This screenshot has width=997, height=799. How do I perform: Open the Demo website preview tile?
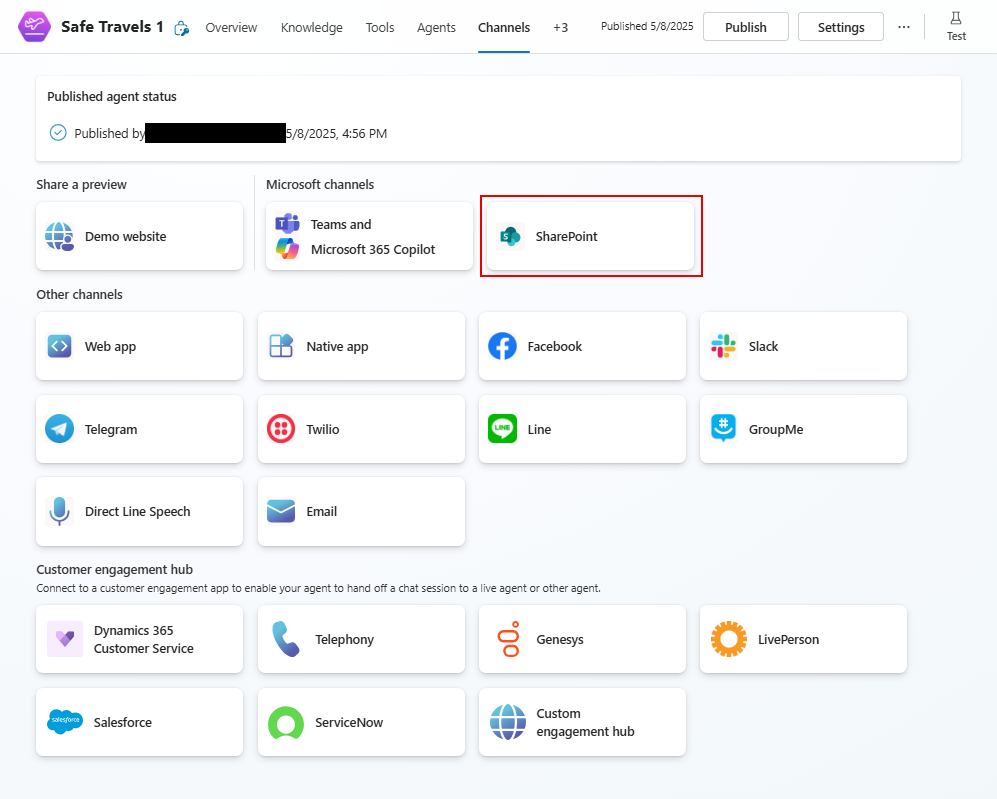pos(139,237)
